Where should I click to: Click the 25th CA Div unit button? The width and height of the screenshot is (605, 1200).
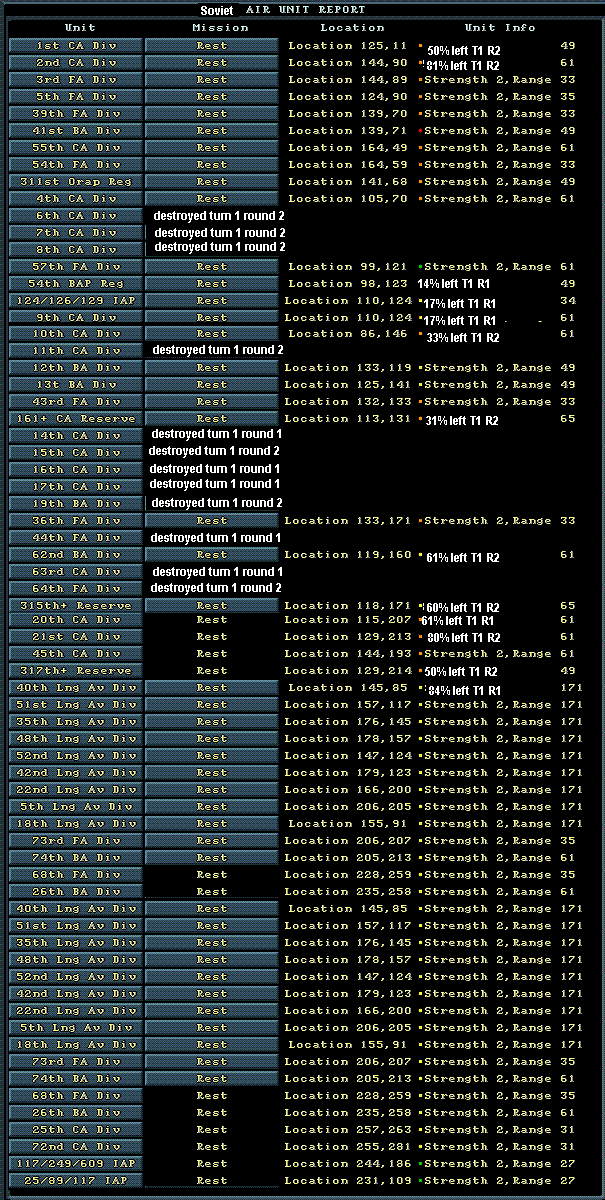[x=76, y=1130]
